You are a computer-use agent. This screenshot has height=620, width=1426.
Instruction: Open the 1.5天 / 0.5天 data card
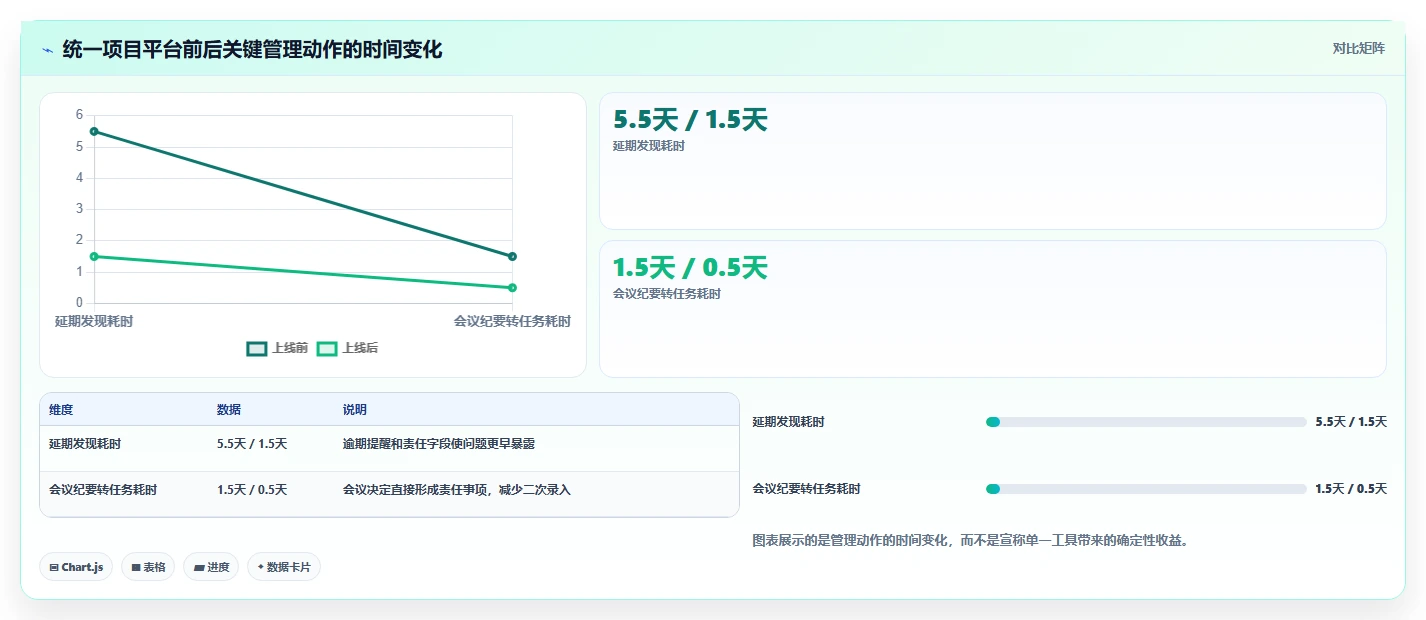(992, 309)
